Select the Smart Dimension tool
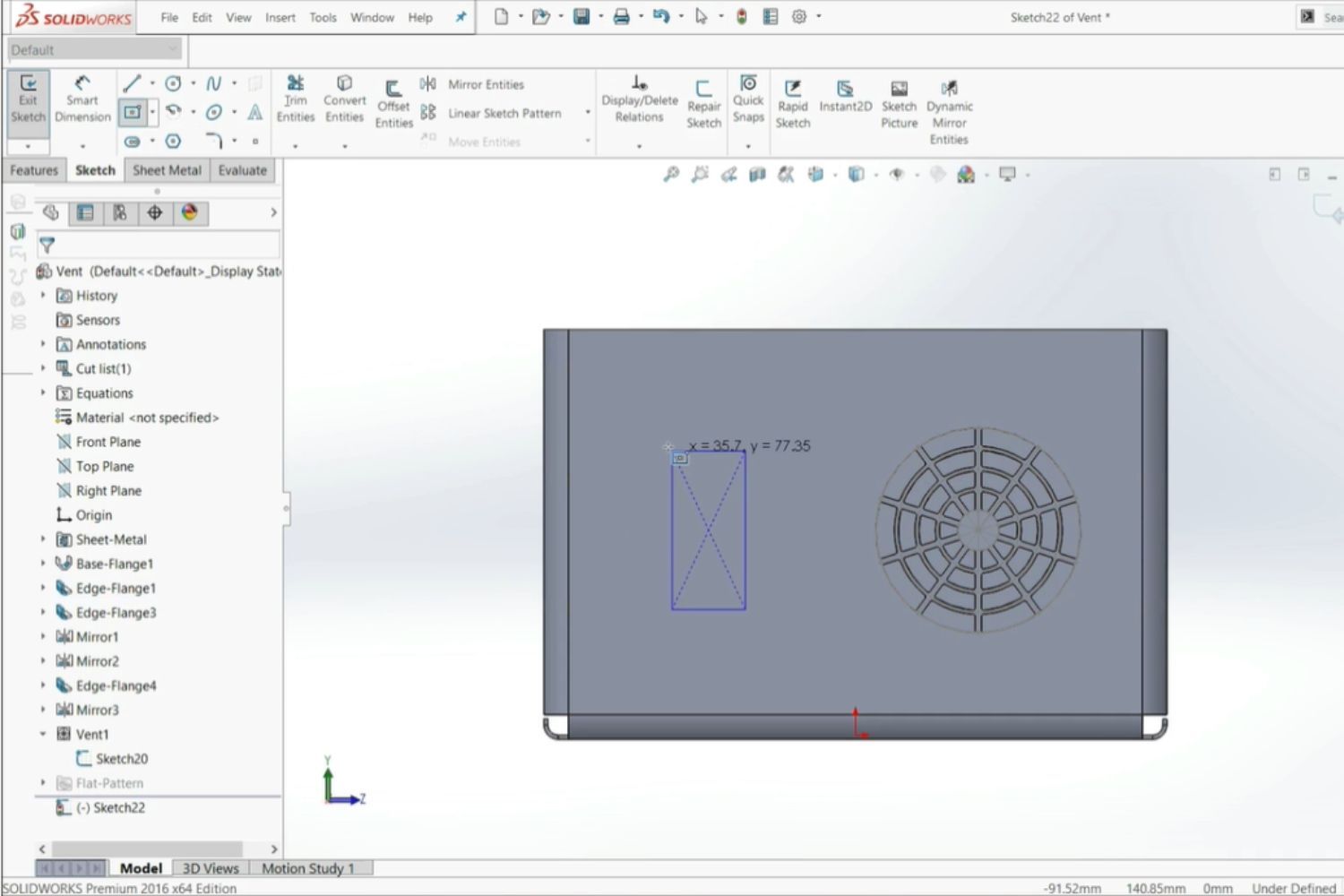The width and height of the screenshot is (1344, 896). pos(82,100)
